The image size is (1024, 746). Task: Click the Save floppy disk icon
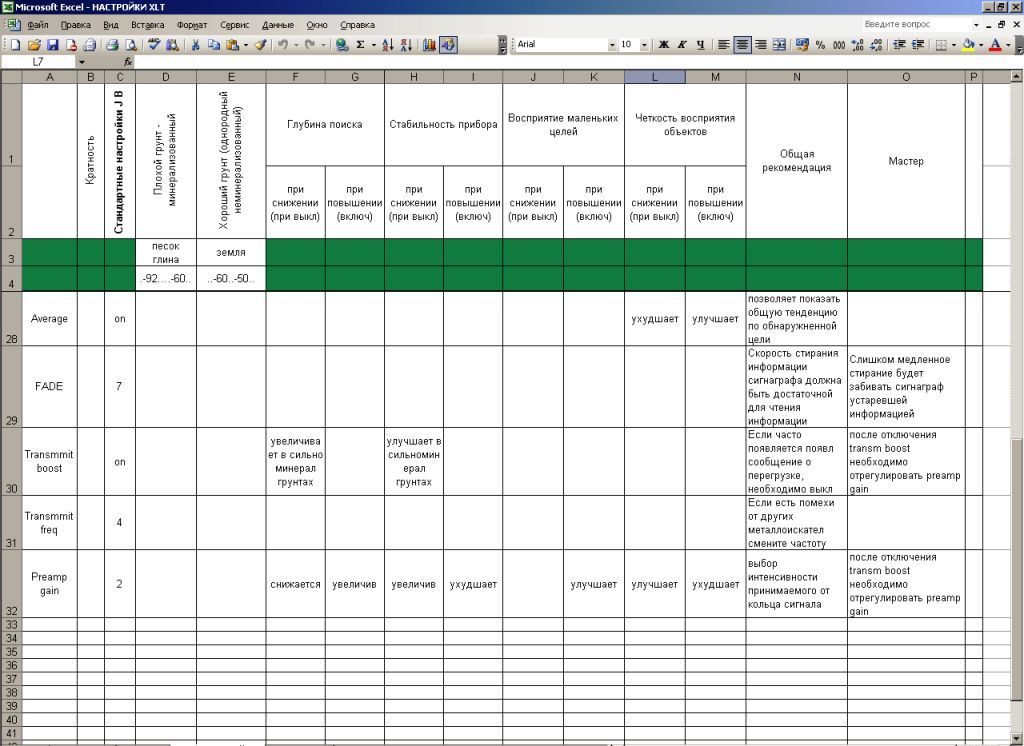54,45
